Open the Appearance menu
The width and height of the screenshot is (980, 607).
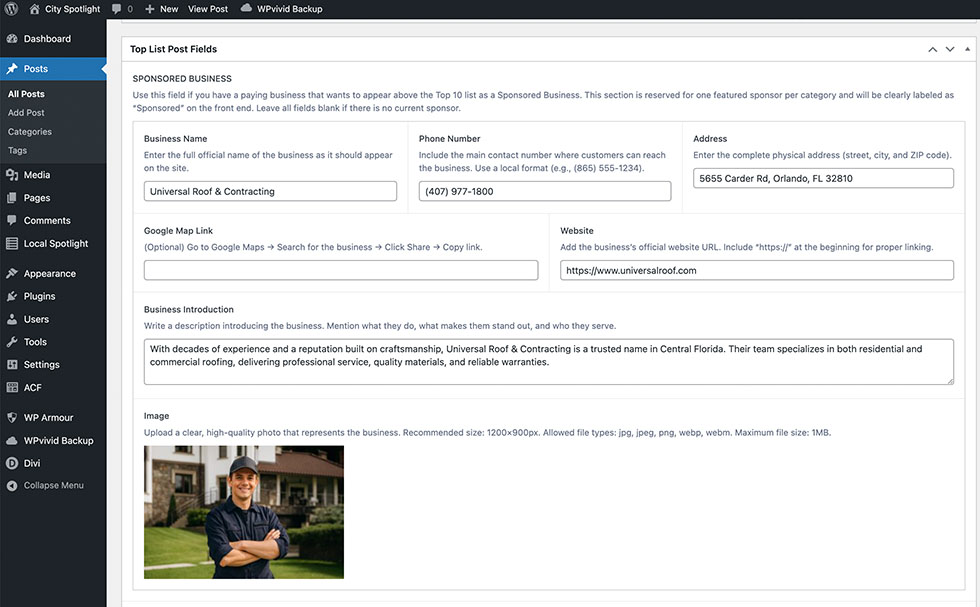(x=49, y=274)
